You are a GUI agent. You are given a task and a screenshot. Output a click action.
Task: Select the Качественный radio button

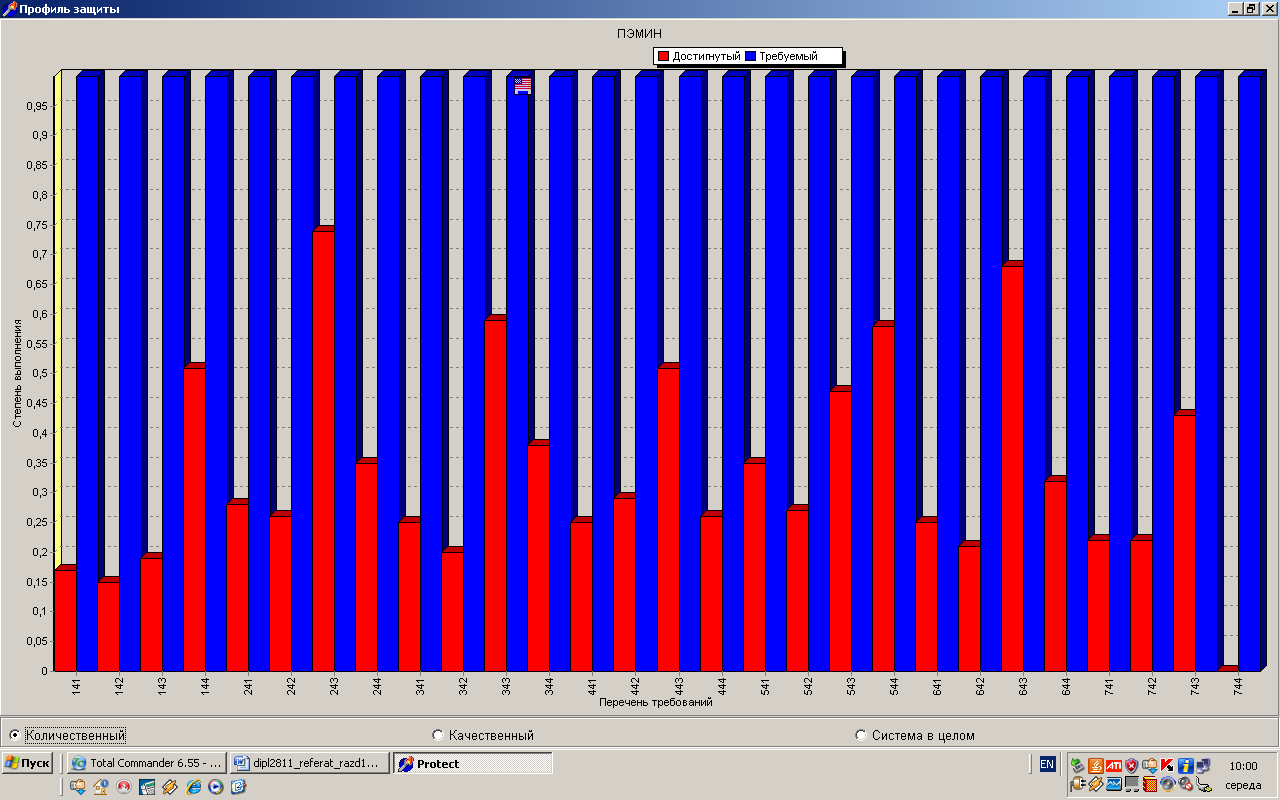tap(437, 735)
